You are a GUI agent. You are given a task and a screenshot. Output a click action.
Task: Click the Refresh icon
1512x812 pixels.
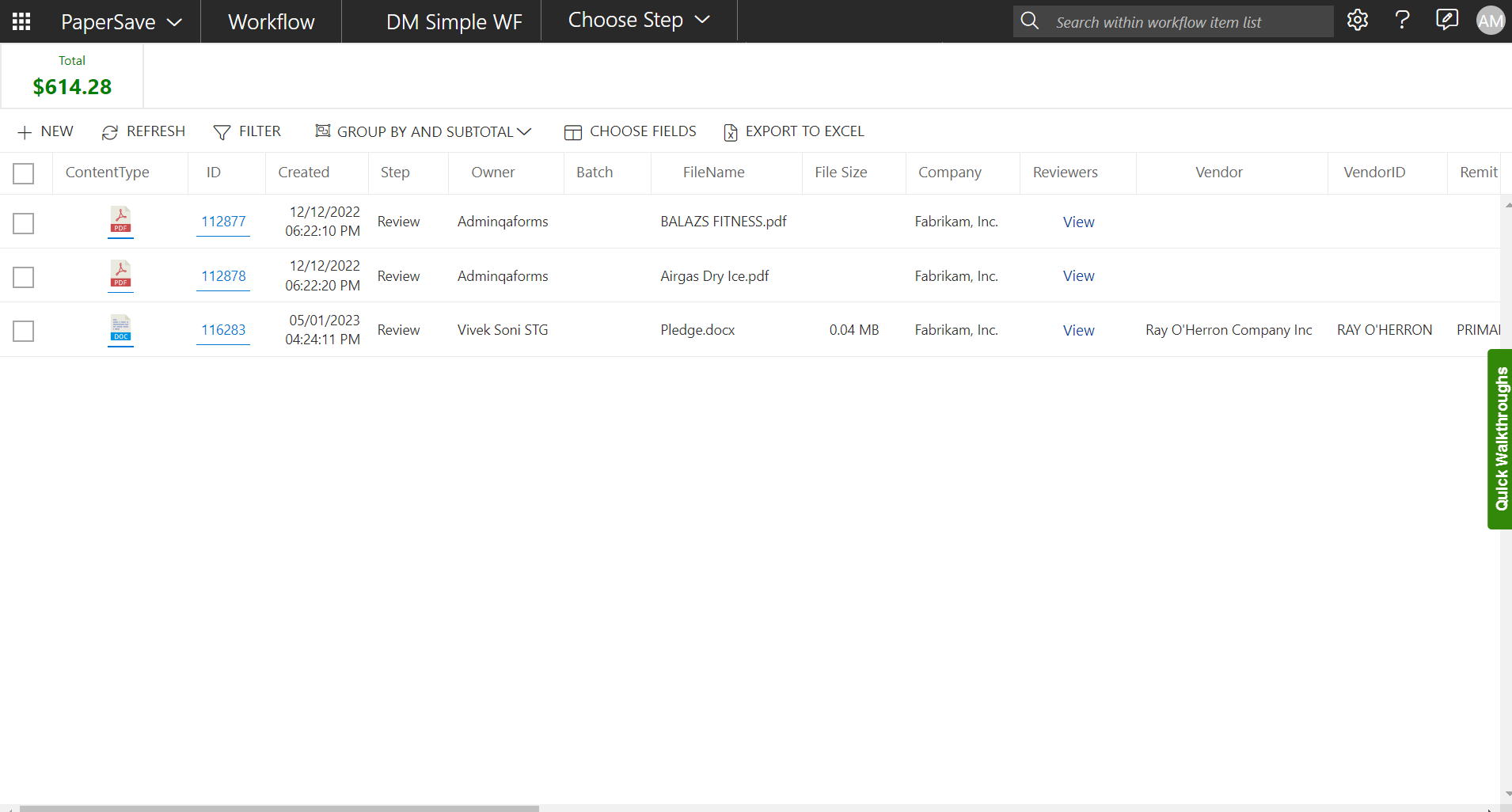110,132
